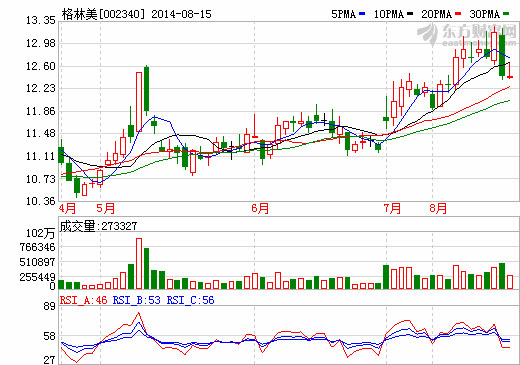Select the 20PMA legend label
Image resolution: width=520 pixels, height=365 pixels.
(437, 14)
